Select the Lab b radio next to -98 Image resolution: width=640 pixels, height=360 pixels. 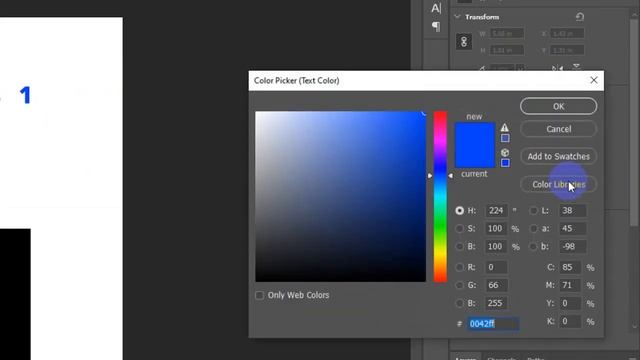[x=533, y=247]
